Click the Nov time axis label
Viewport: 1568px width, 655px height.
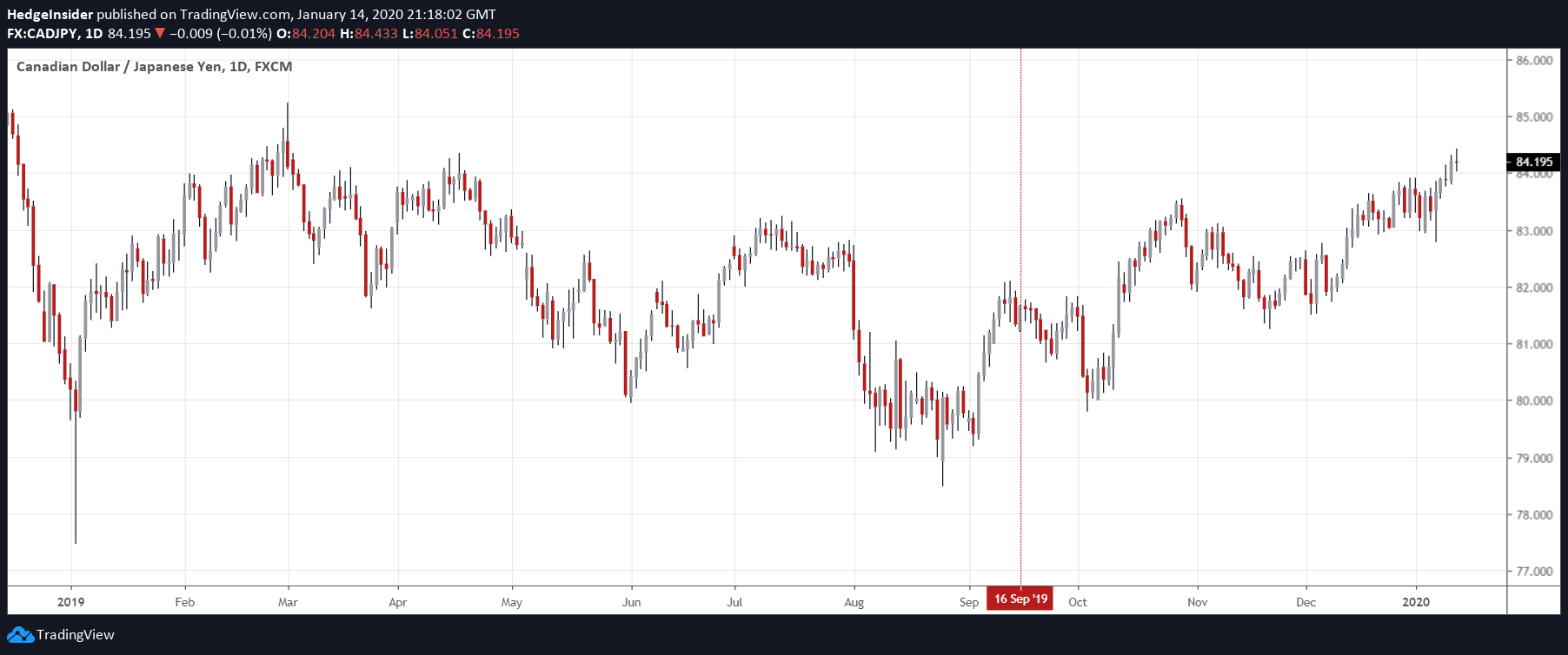pyautogui.click(x=1198, y=602)
